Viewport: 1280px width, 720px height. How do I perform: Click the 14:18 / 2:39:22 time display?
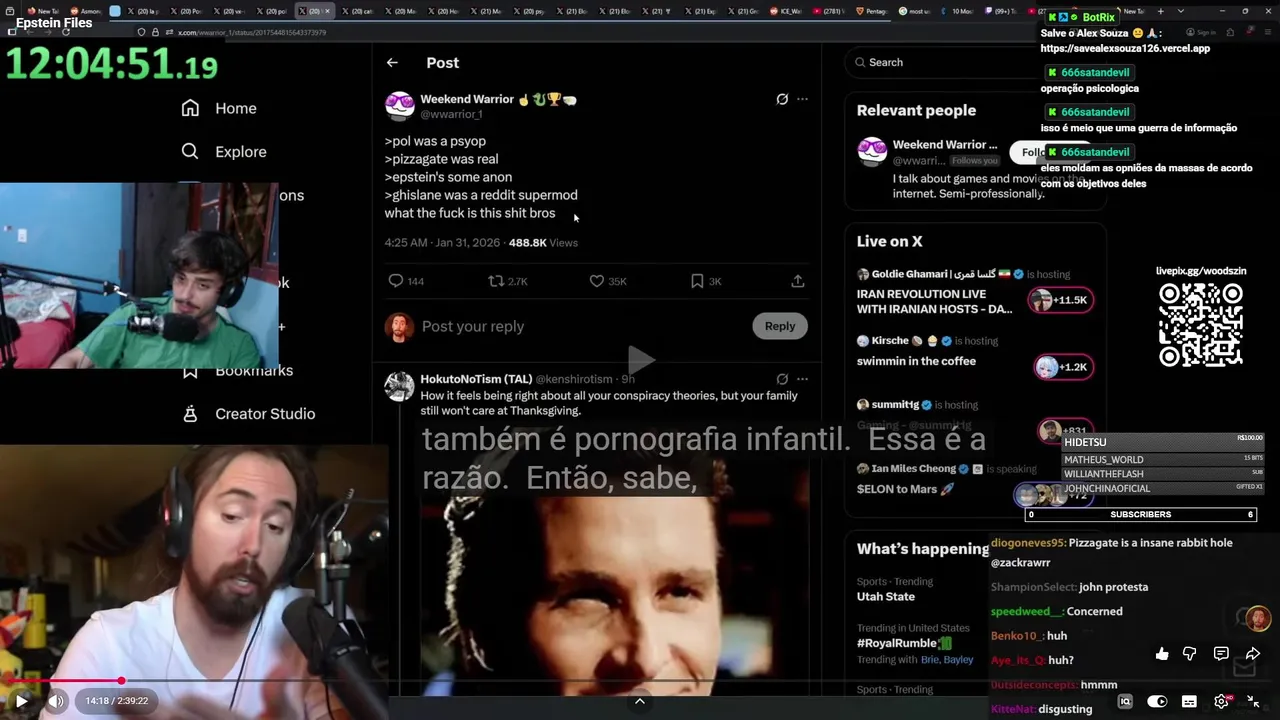tap(116, 701)
